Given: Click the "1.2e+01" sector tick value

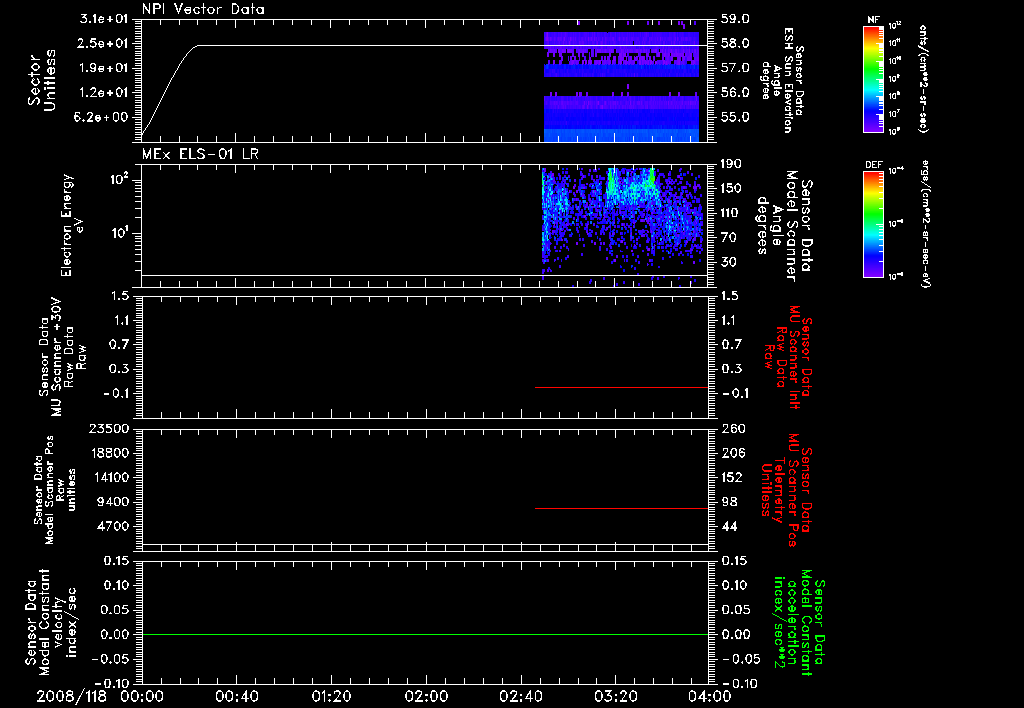Looking at the screenshot, I should click(x=104, y=93).
